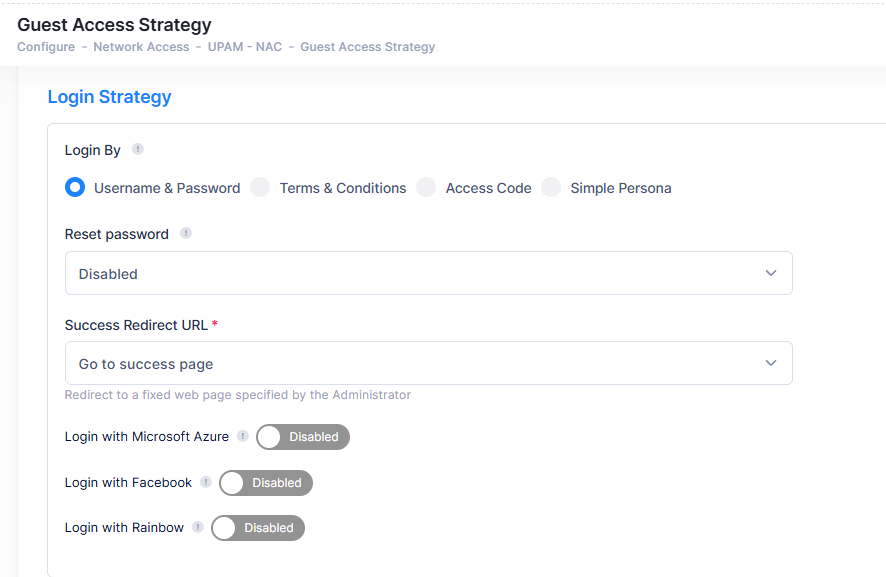Open the Network Access breadcrumb link
The image size is (886, 577).
pyautogui.click(x=141, y=47)
